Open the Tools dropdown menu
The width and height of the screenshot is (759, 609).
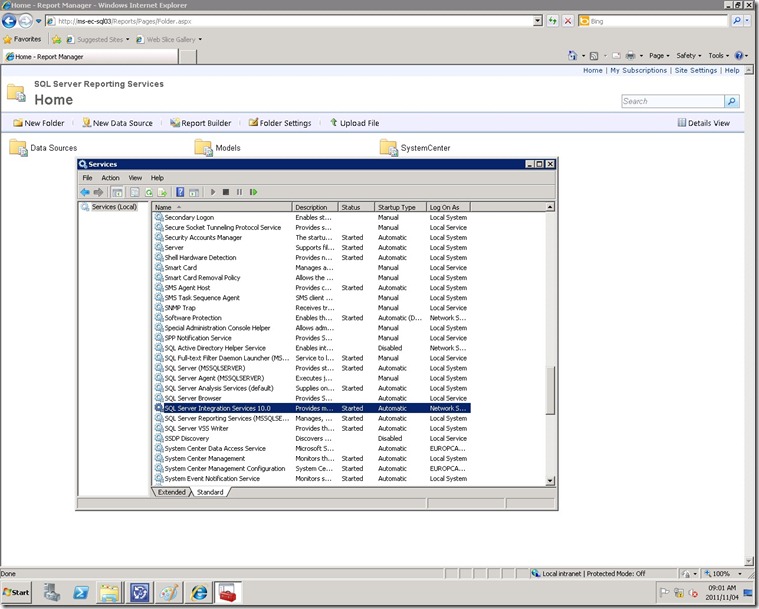[719, 56]
